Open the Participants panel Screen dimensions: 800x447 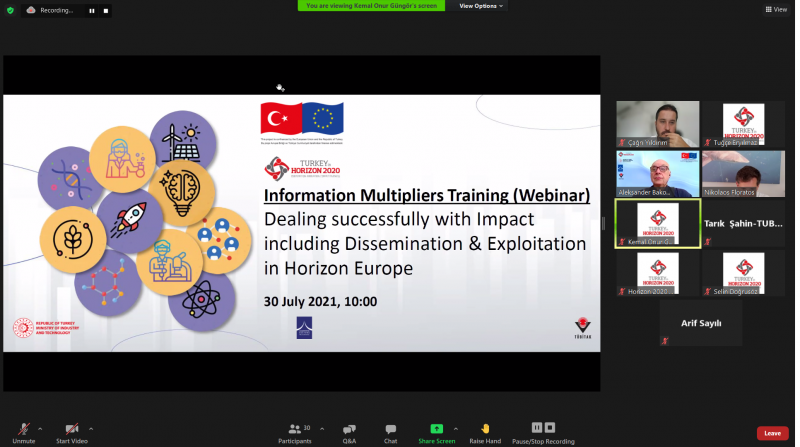pos(295,433)
